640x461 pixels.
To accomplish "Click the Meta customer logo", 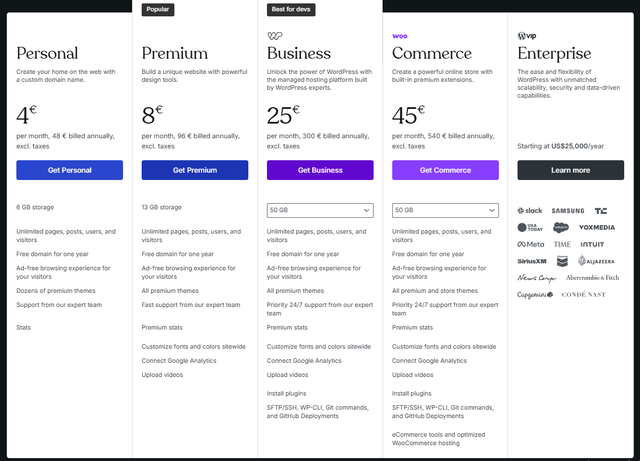I will coord(531,244).
